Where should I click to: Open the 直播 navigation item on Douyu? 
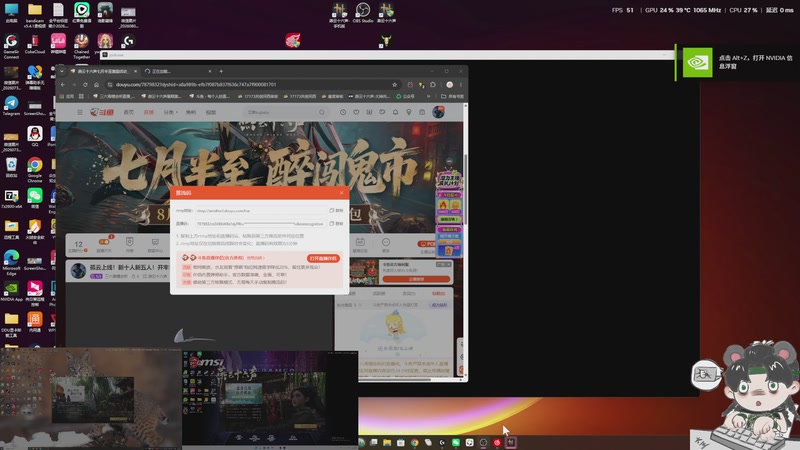148,112
